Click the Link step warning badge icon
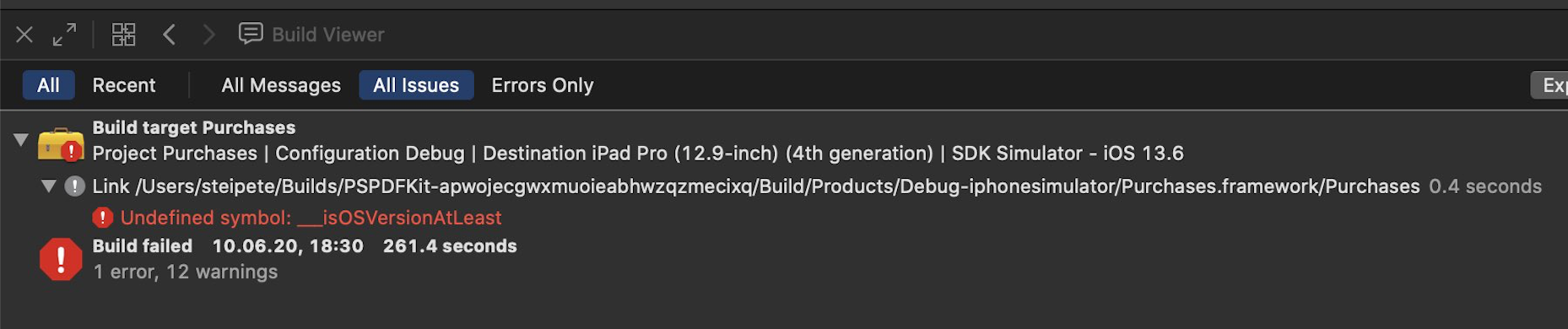Viewport: 1568px width, 329px height. click(75, 186)
